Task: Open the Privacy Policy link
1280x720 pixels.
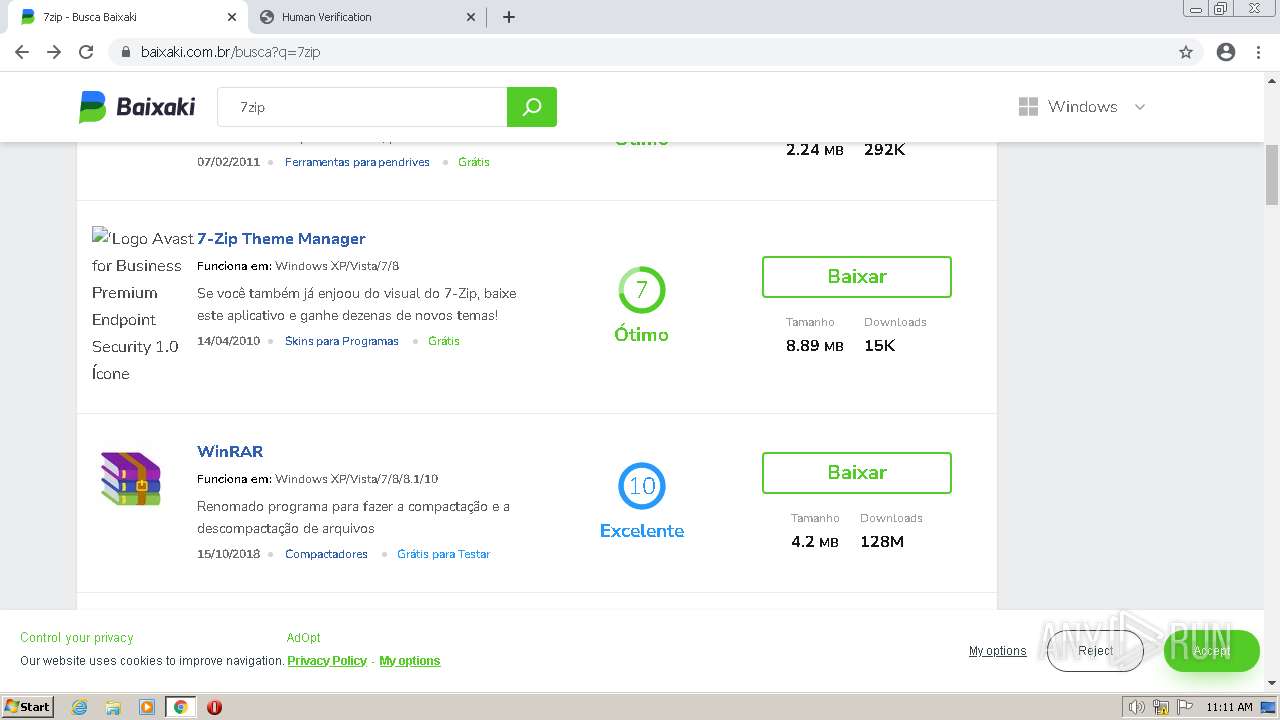Action: pos(327,661)
